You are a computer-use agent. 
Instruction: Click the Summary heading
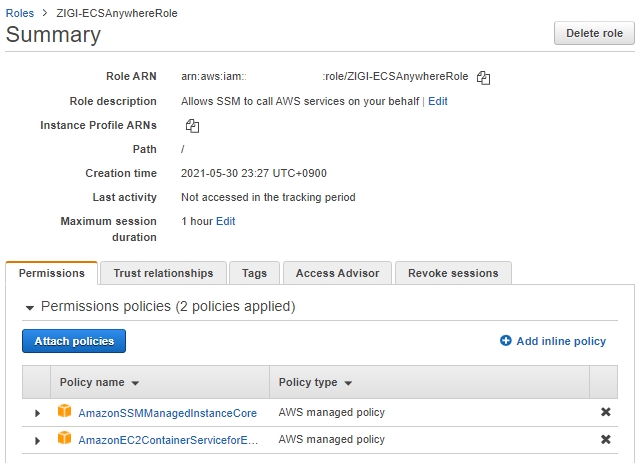tap(53, 34)
